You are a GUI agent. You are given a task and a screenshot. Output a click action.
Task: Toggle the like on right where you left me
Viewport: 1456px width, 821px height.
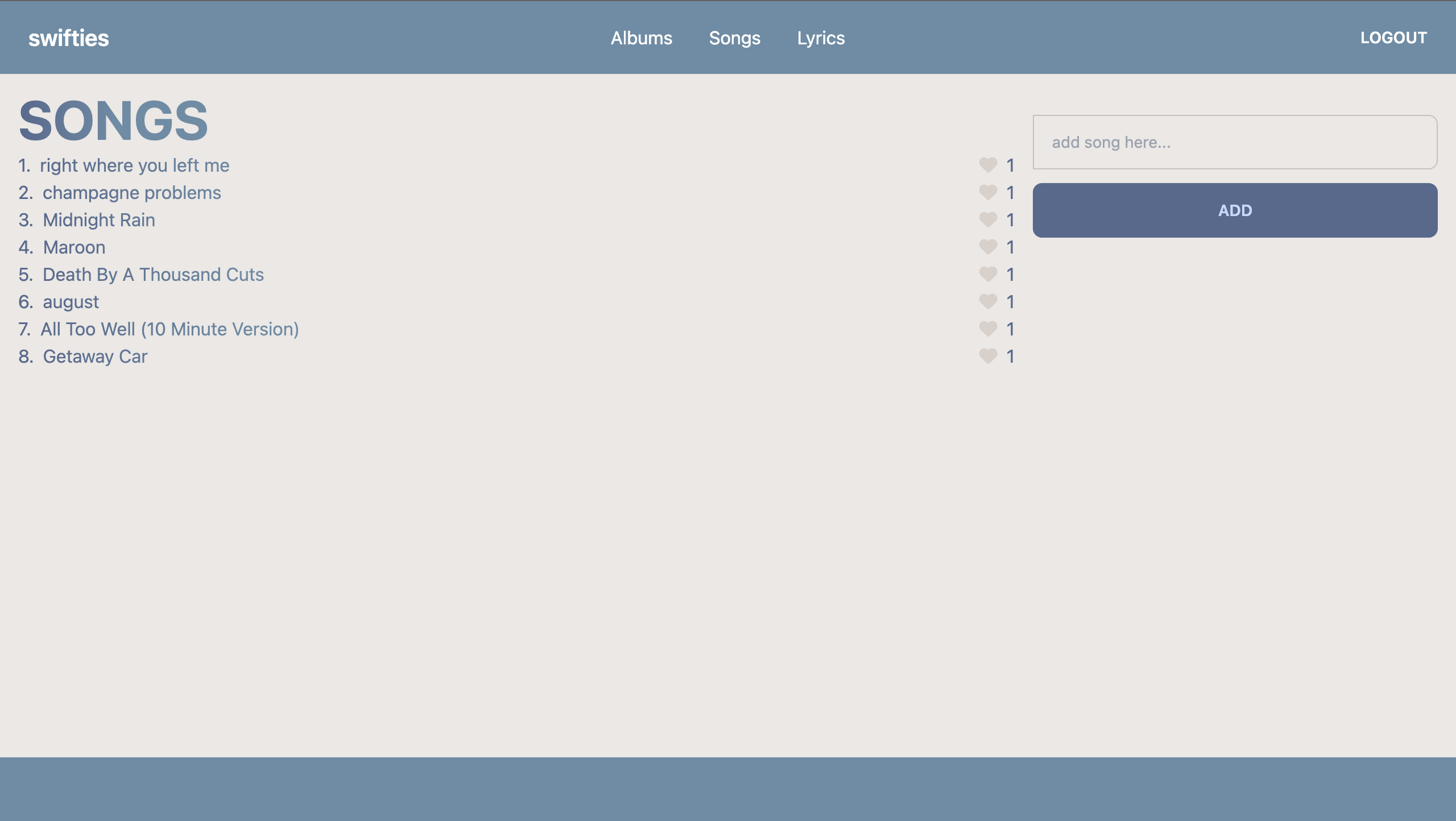(987, 165)
